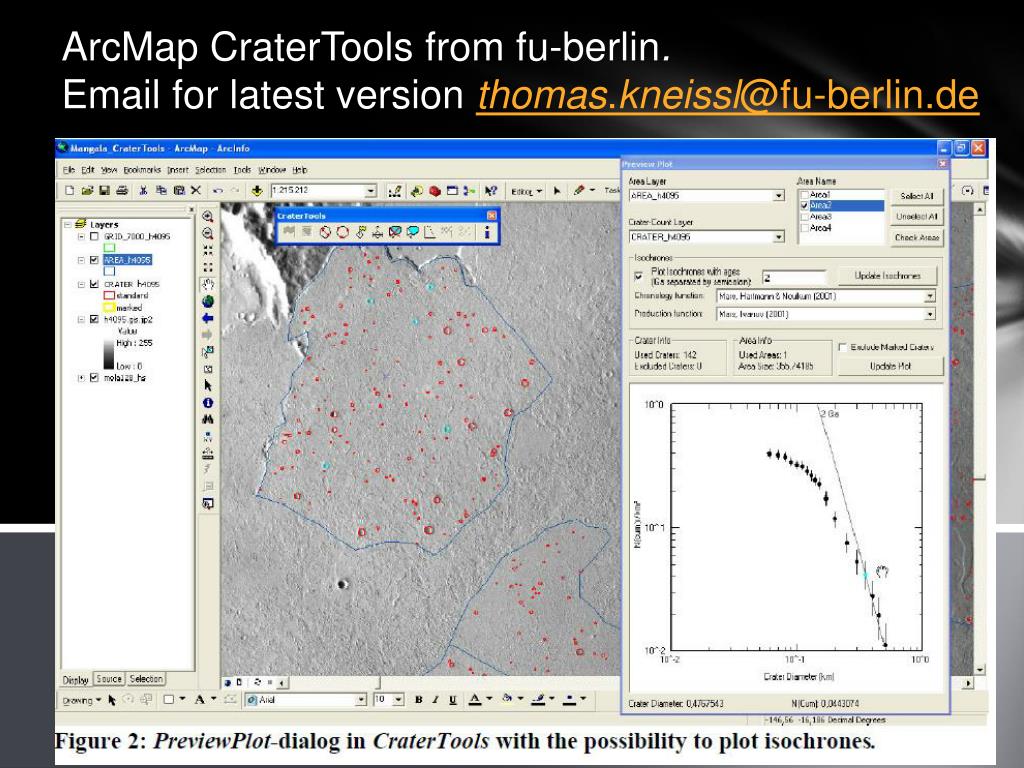Open the Chronology function dropdown
1024x768 pixels.
[x=929, y=296]
